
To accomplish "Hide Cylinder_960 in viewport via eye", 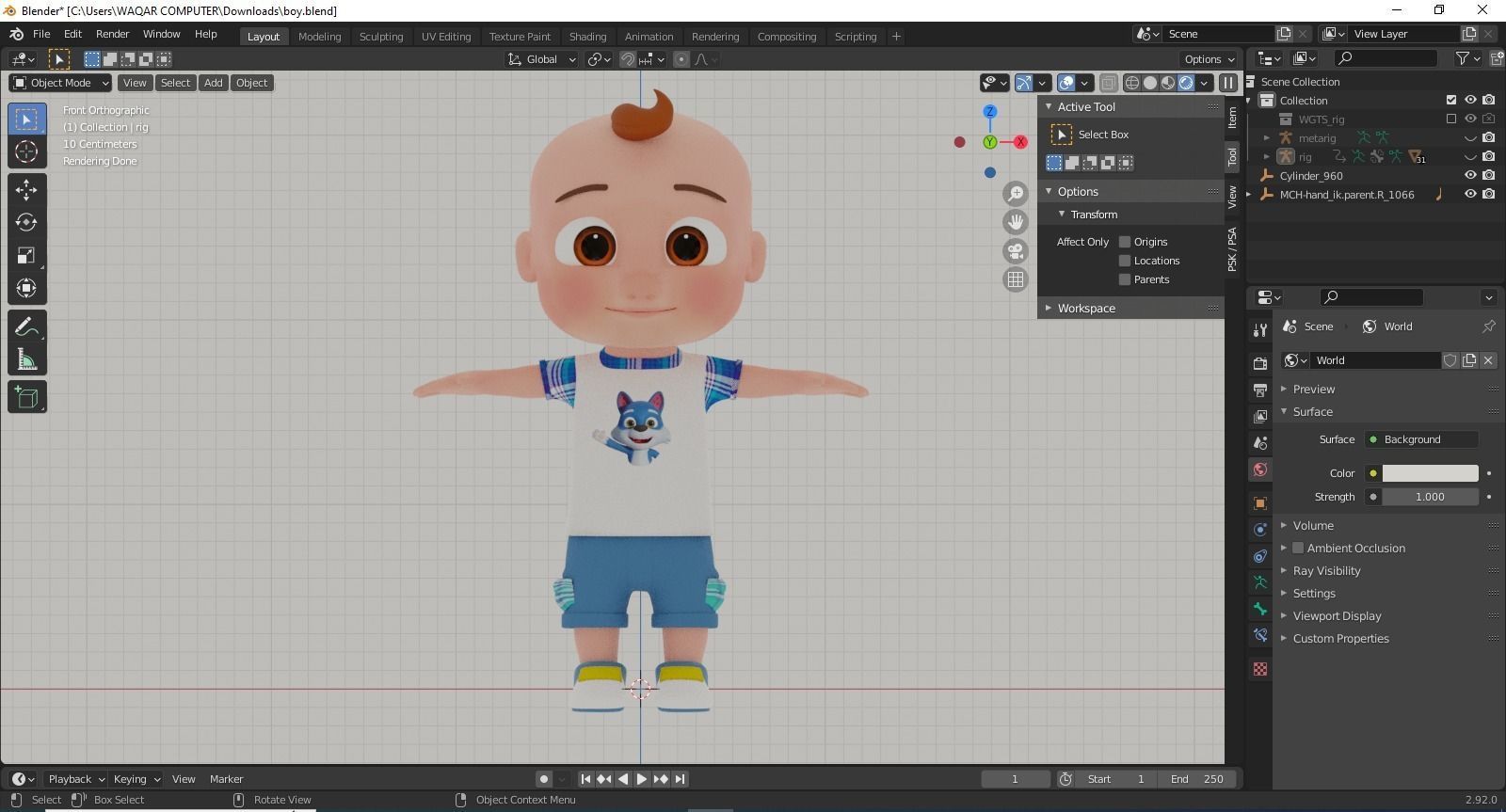I will click(x=1470, y=176).
